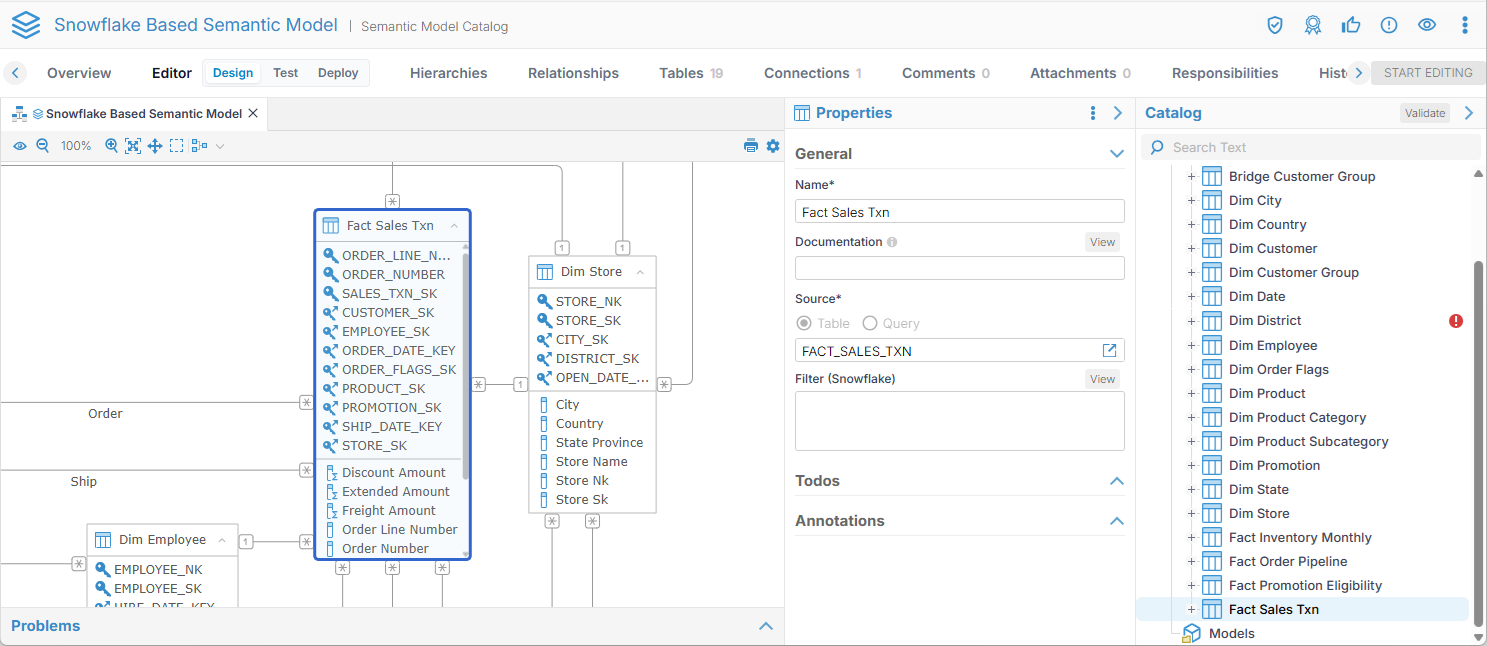Select the Table source radio button
The width and height of the screenshot is (1487, 646).
[803, 324]
